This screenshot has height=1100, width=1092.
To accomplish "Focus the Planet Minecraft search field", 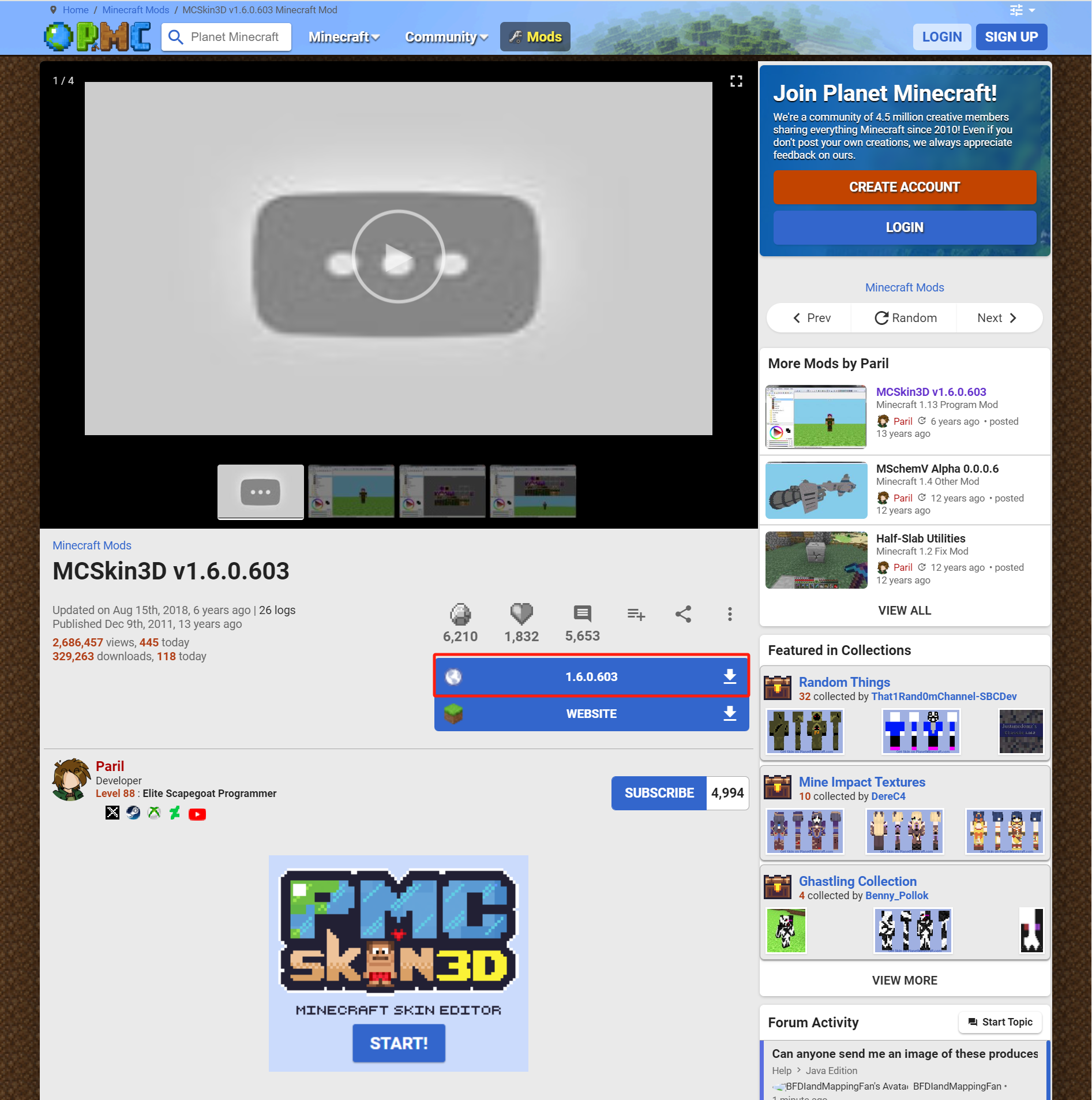I will (x=235, y=37).
